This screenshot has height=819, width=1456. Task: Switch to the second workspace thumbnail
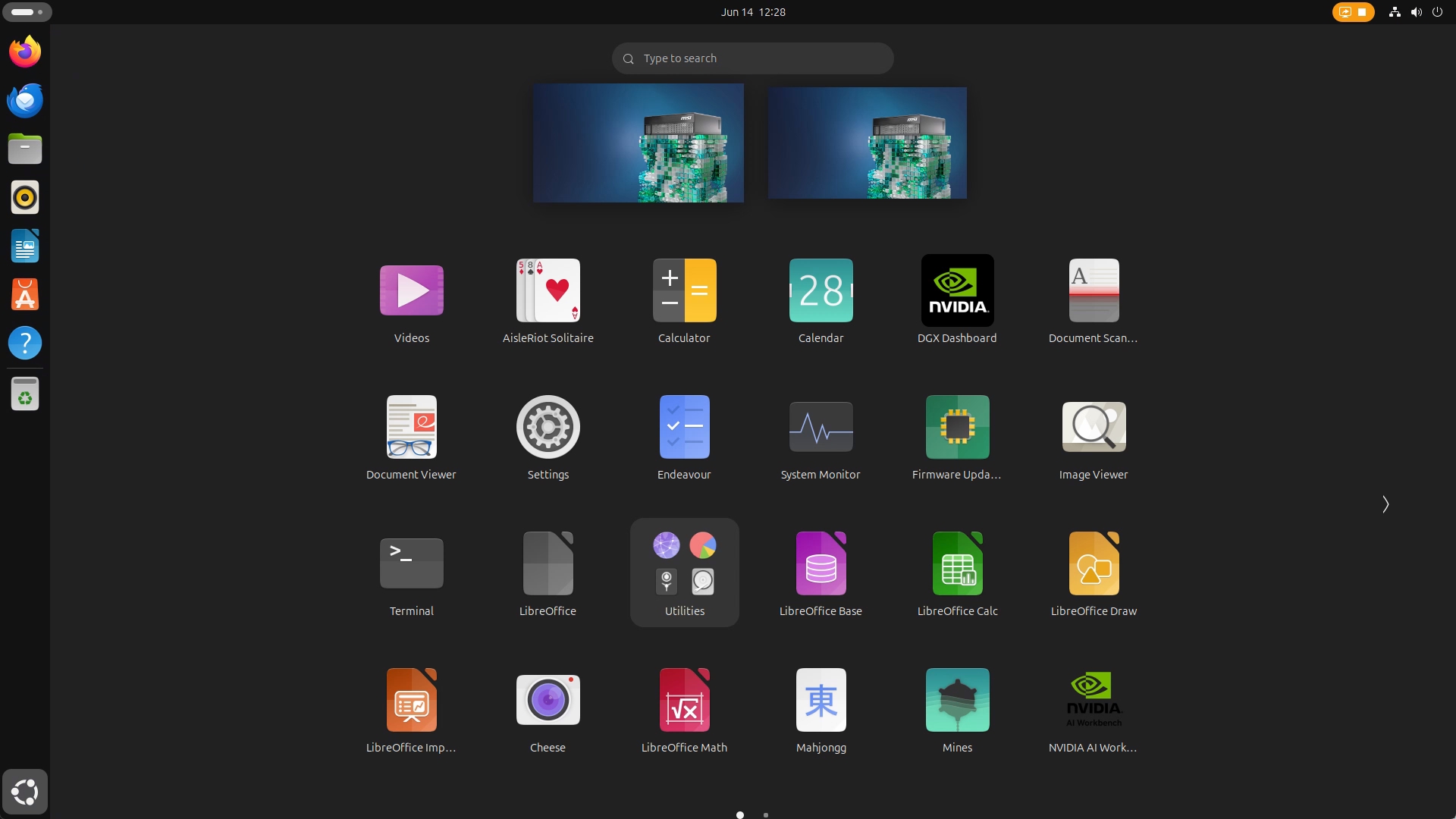click(x=867, y=143)
